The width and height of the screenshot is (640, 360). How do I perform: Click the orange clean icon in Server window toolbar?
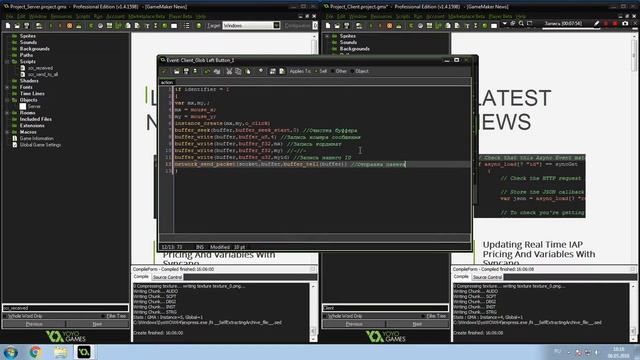(x=69, y=26)
